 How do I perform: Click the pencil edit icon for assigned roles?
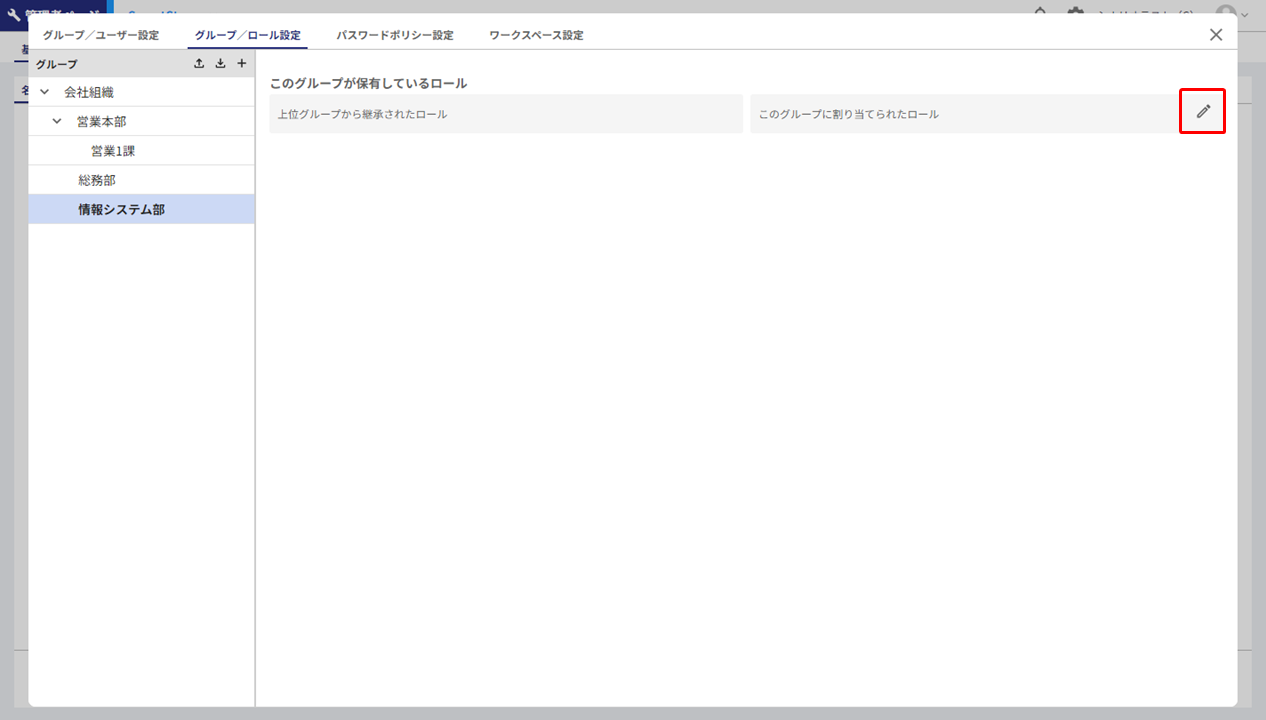coord(1203,111)
